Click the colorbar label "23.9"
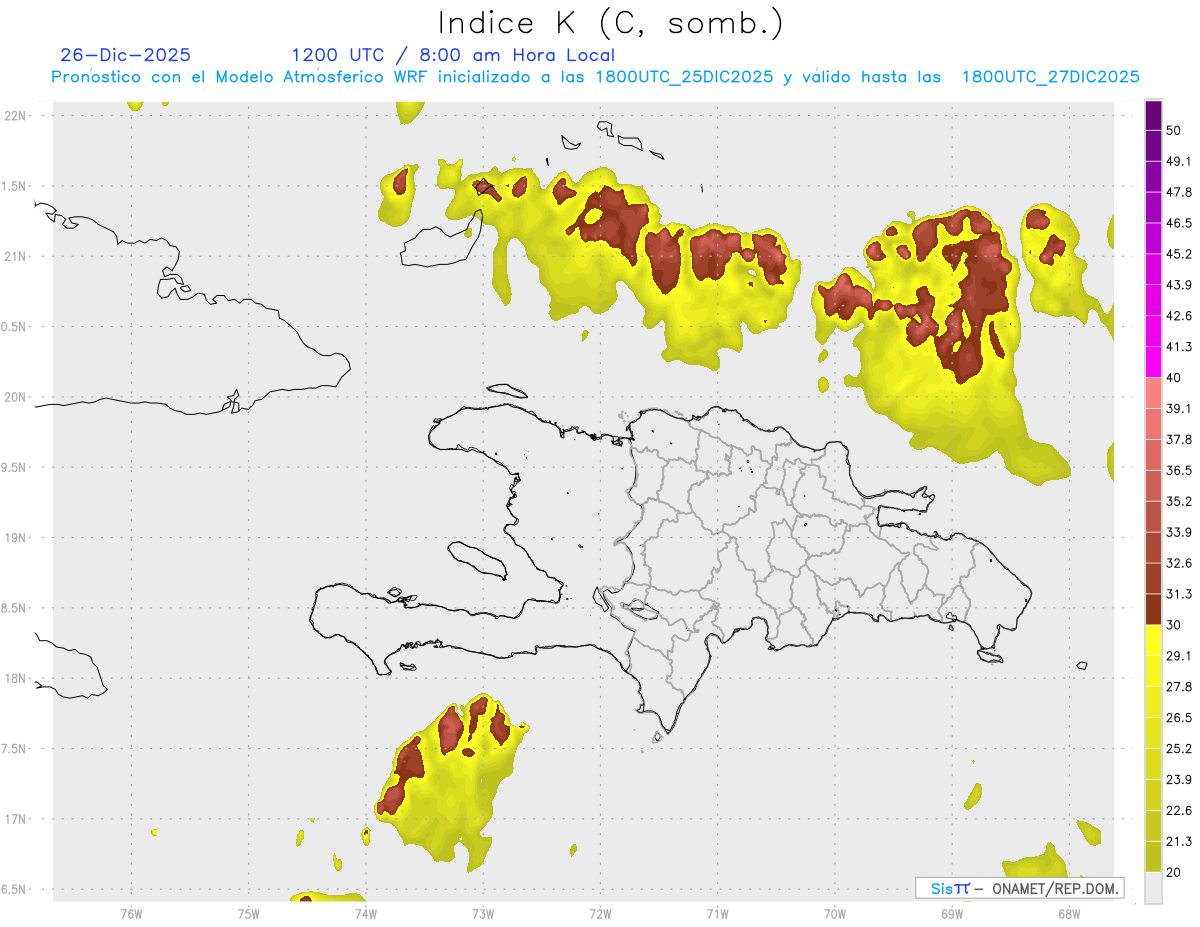 (1179, 779)
